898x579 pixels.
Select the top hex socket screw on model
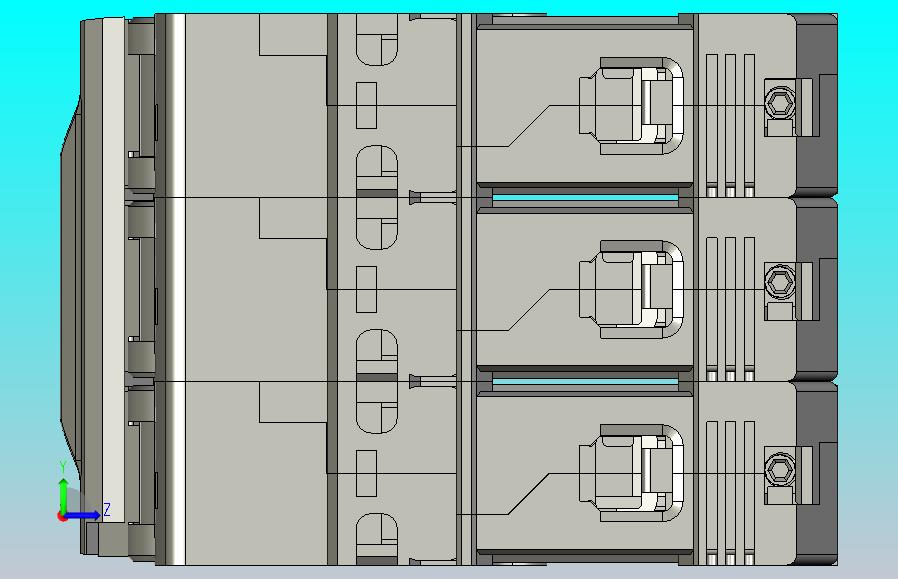click(779, 104)
